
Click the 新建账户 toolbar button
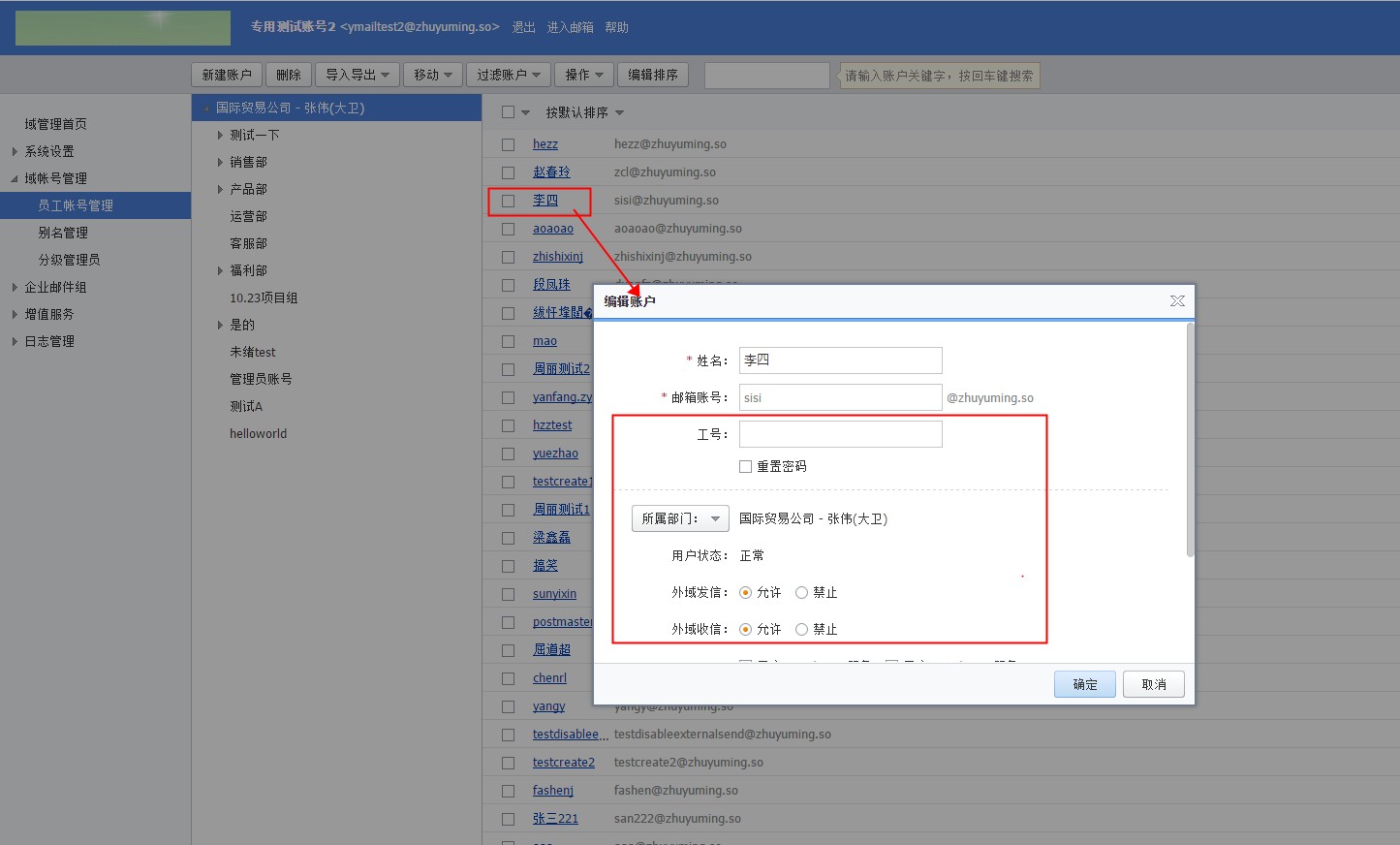coord(227,75)
